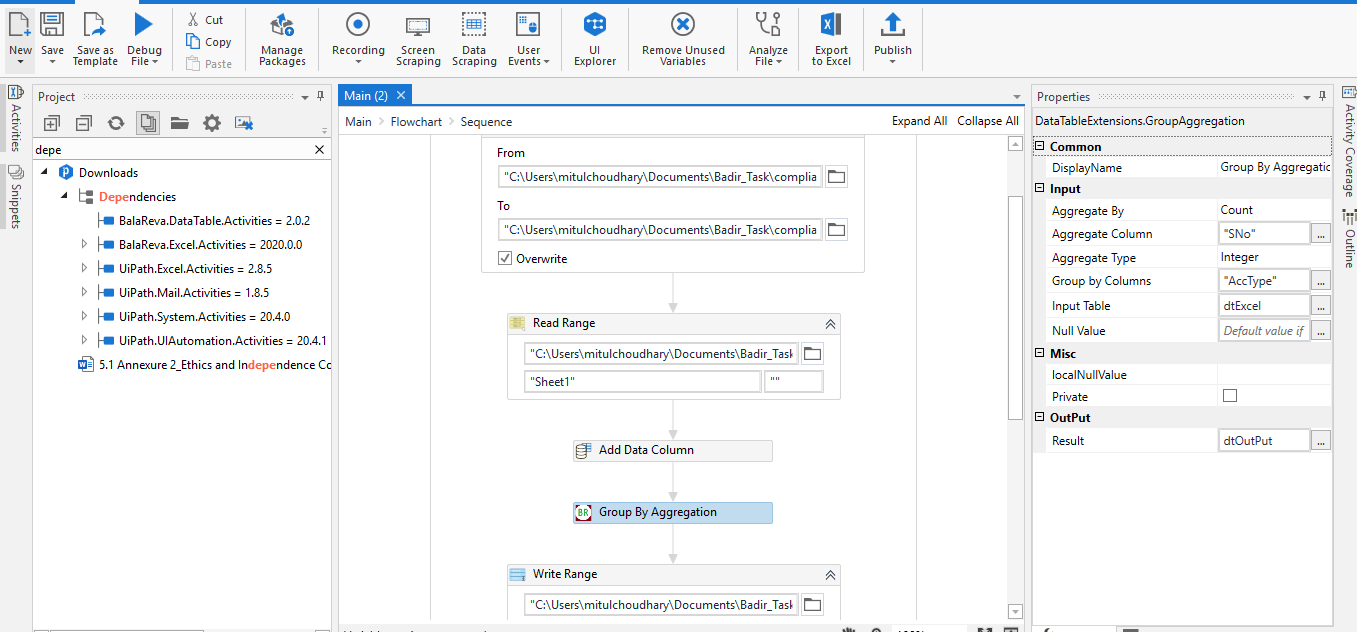Viewport: 1357px width, 632px height.
Task: Open the Publish dropdown
Action: tap(892, 62)
